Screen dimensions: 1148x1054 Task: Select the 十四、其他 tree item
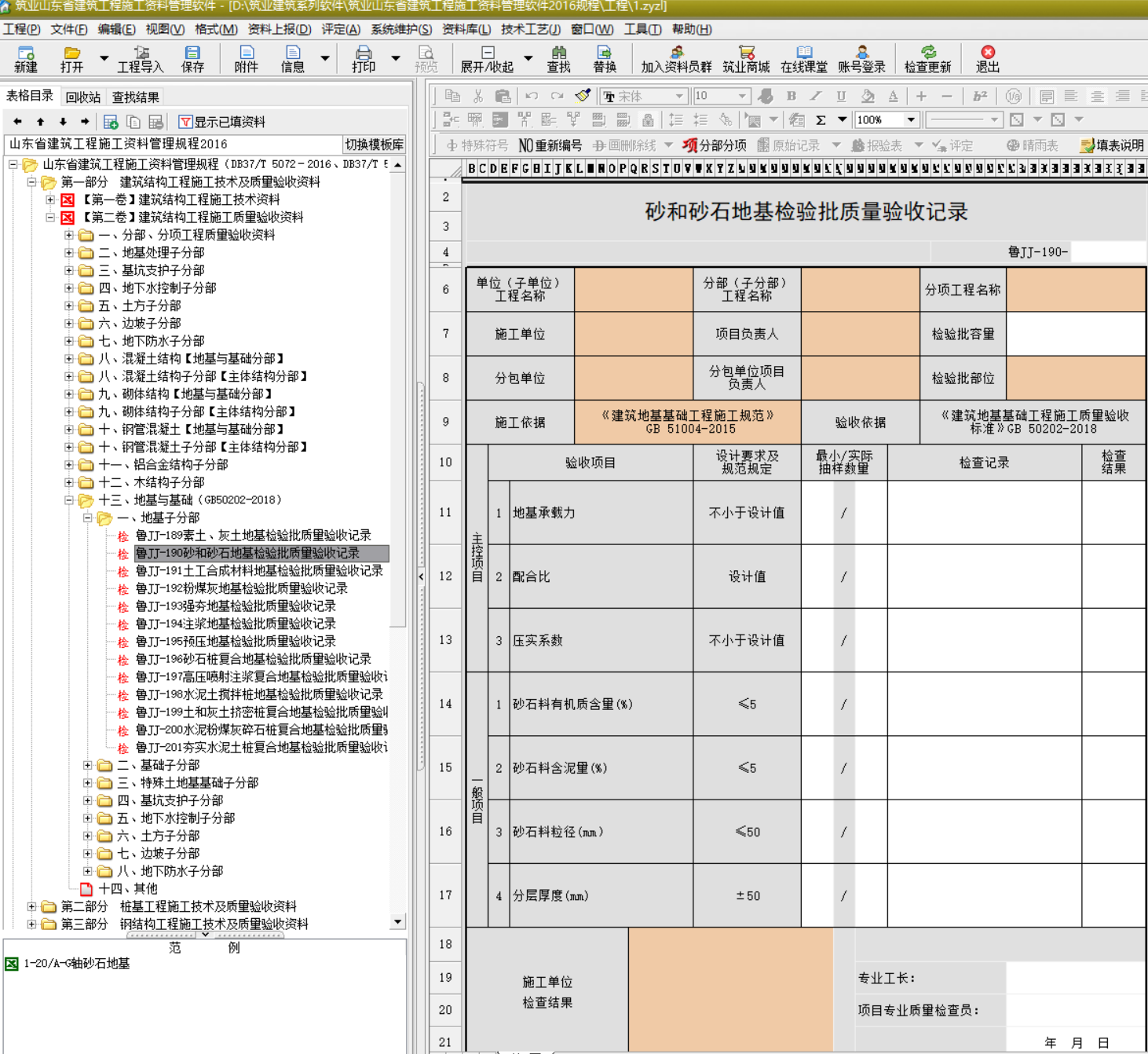coord(127,889)
